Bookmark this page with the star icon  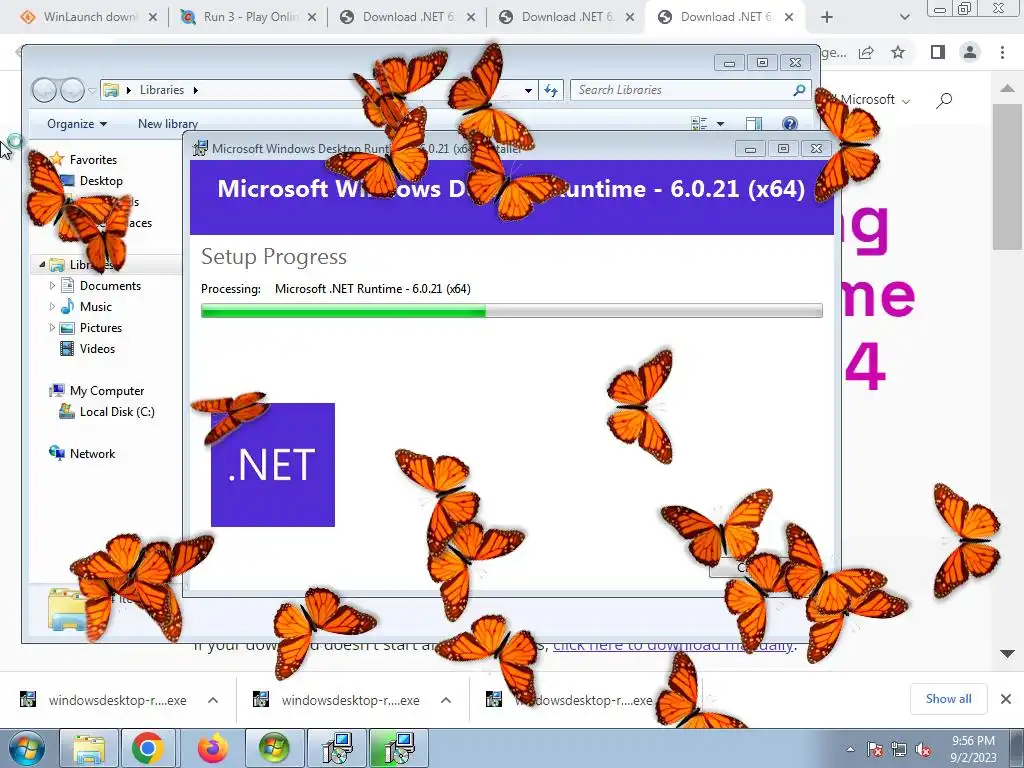[898, 52]
